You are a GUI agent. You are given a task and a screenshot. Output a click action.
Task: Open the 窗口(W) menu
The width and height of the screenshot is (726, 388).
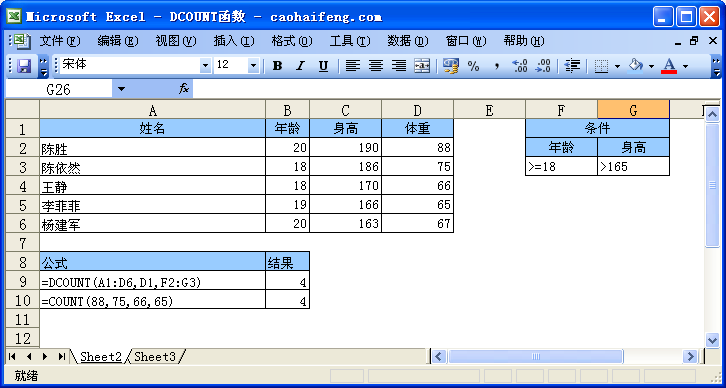pyautogui.click(x=466, y=41)
